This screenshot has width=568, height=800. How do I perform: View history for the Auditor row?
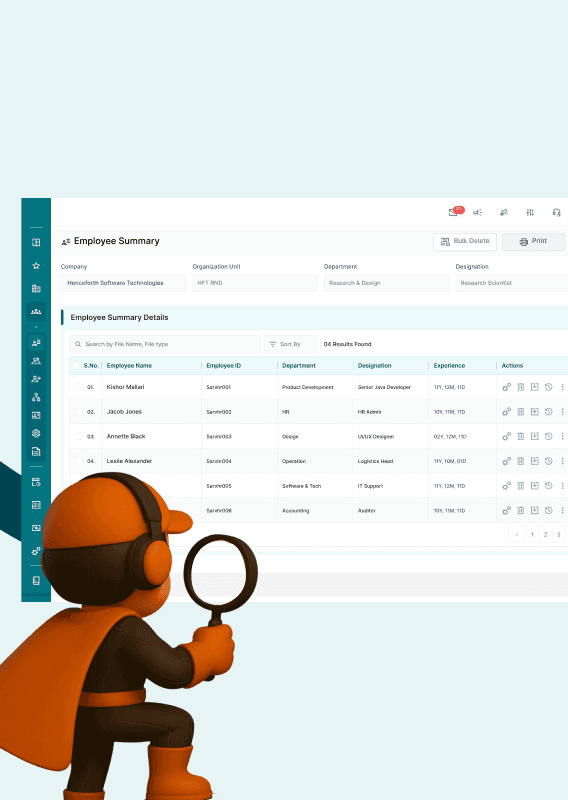[x=549, y=510]
